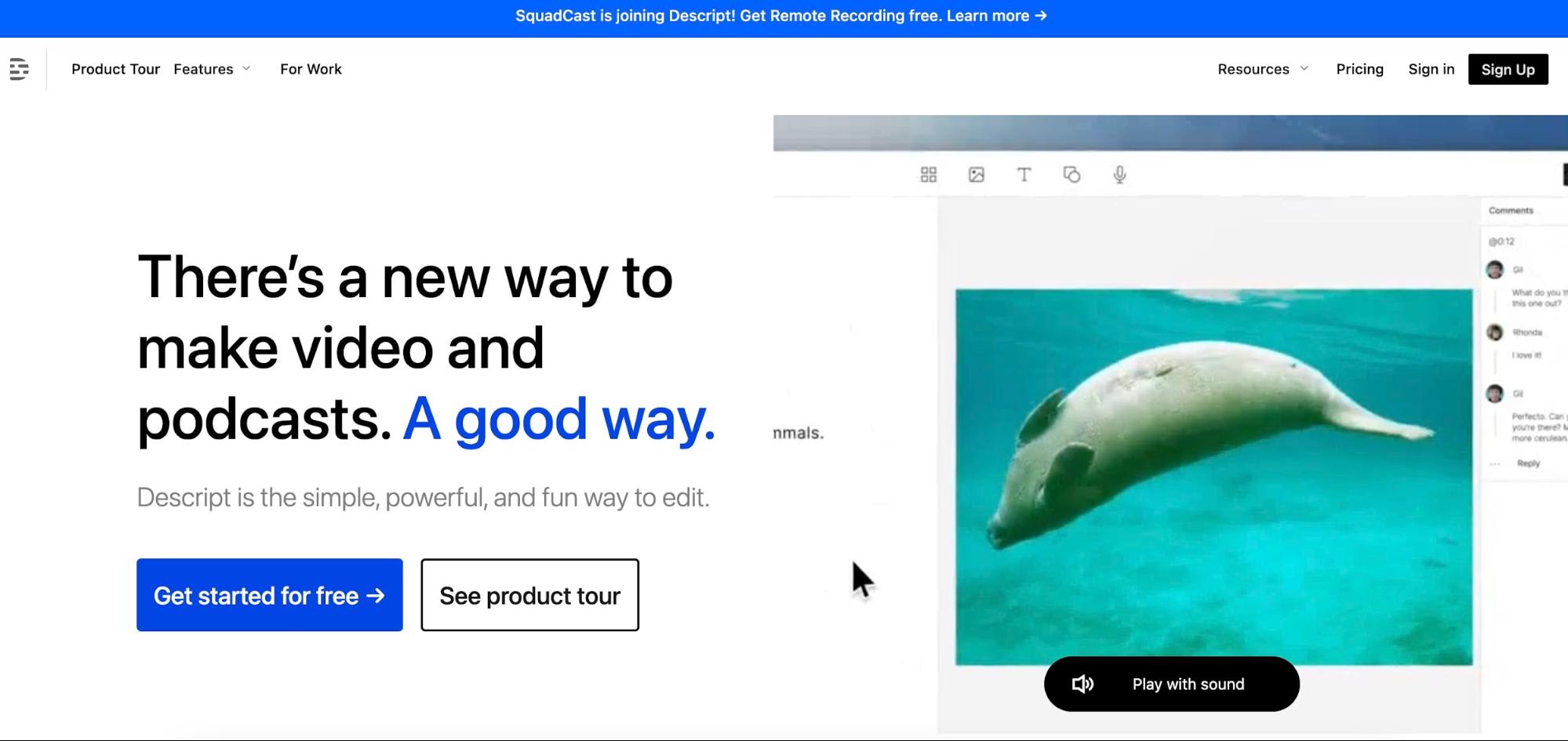Open the For Work page

pyautogui.click(x=311, y=69)
